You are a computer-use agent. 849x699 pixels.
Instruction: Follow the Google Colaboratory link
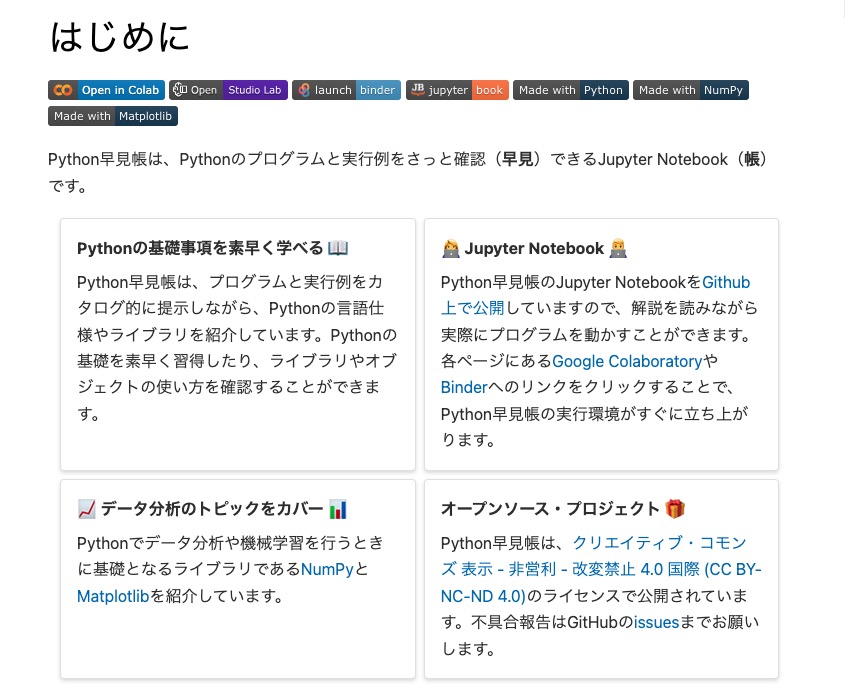pos(627,362)
